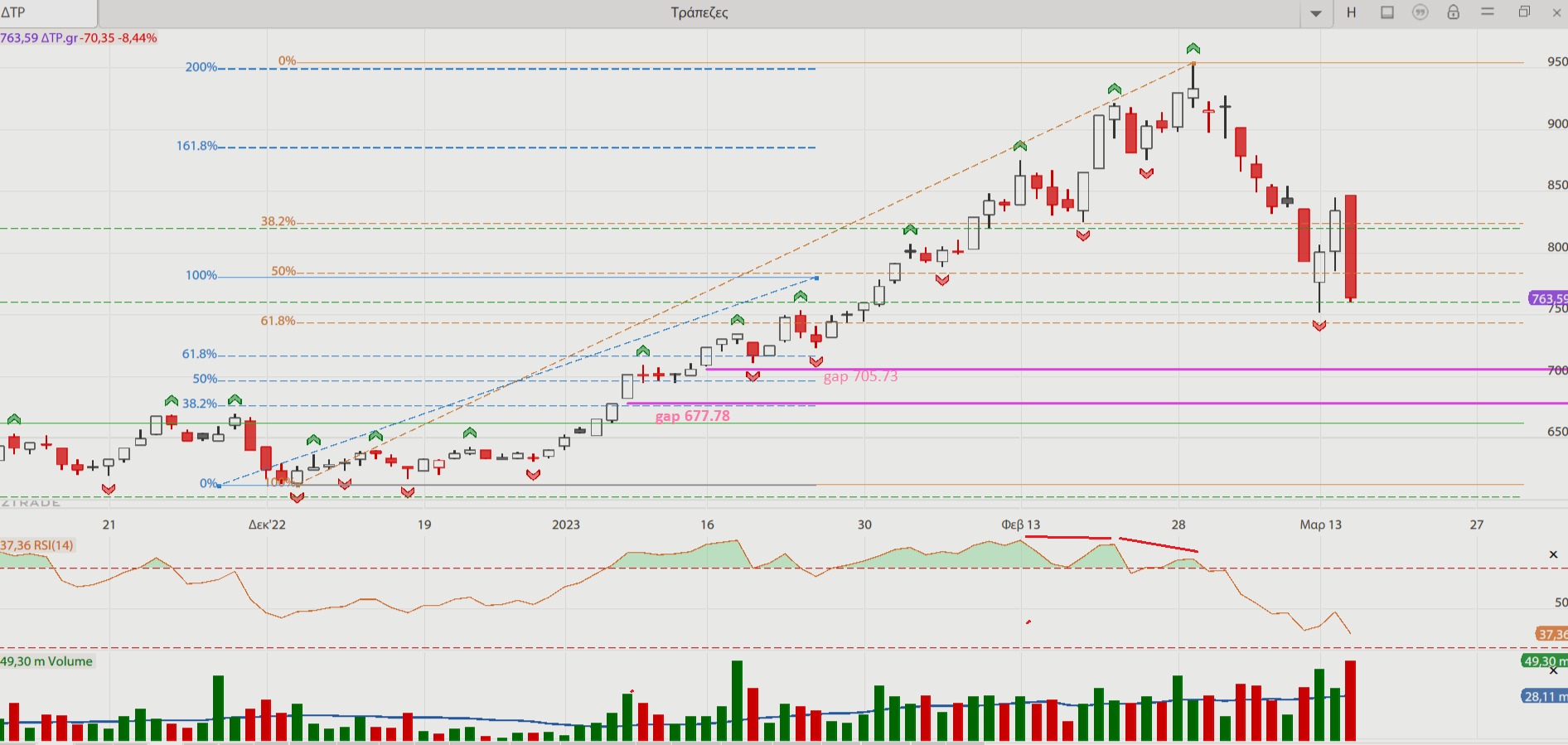Click the Τράπεζες chart title

[699, 12]
